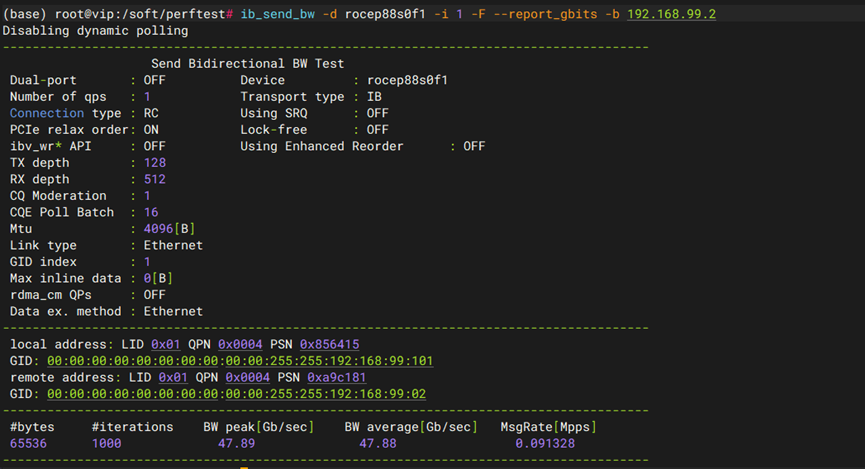Viewport: 865px width, 469px height.
Task: Click the 1000 iterations value
Action: point(106,443)
